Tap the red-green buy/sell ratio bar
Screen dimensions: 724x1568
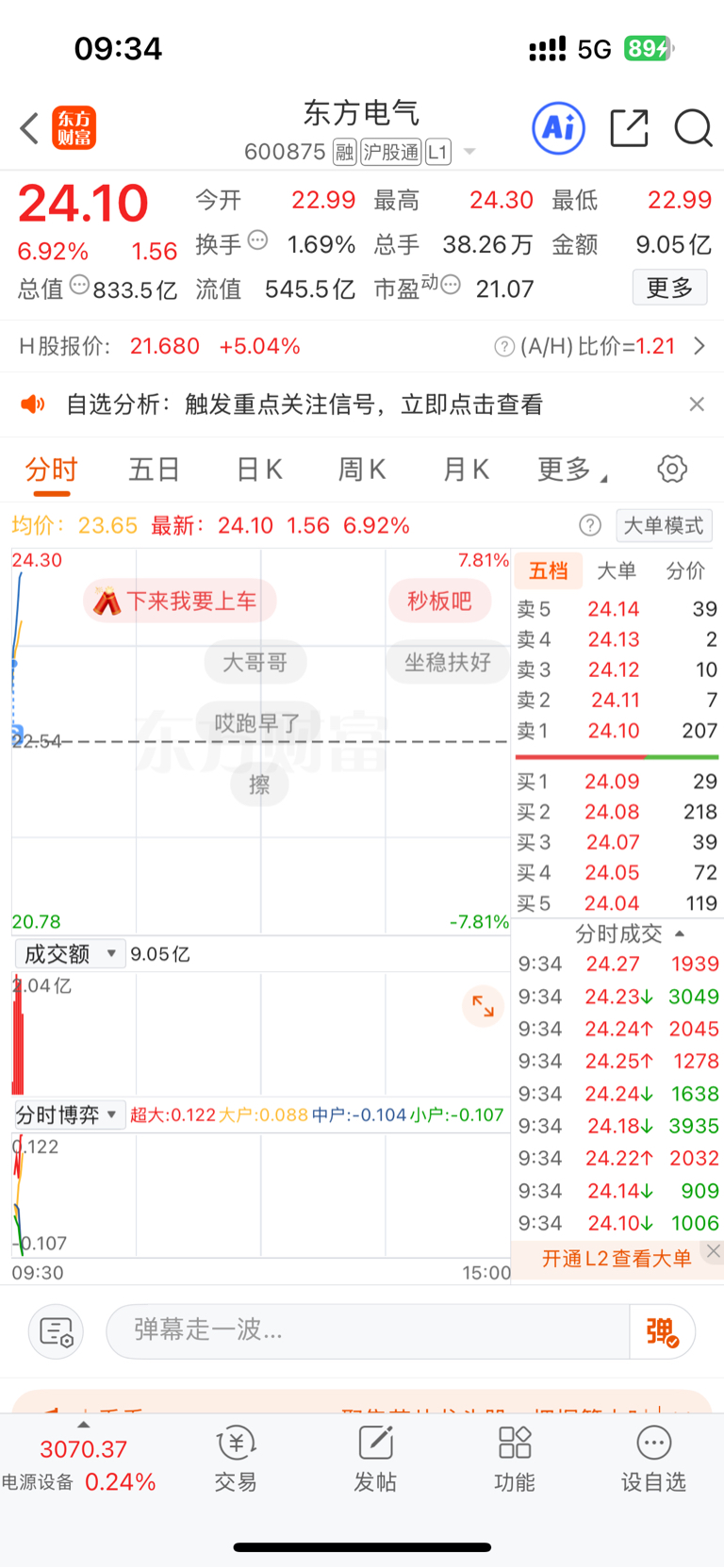coord(617,757)
